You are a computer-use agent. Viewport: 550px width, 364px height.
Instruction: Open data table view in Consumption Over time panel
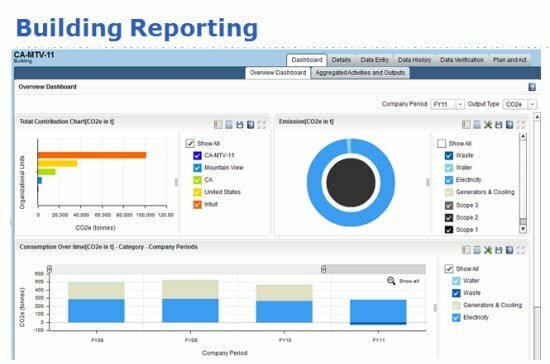(477, 250)
